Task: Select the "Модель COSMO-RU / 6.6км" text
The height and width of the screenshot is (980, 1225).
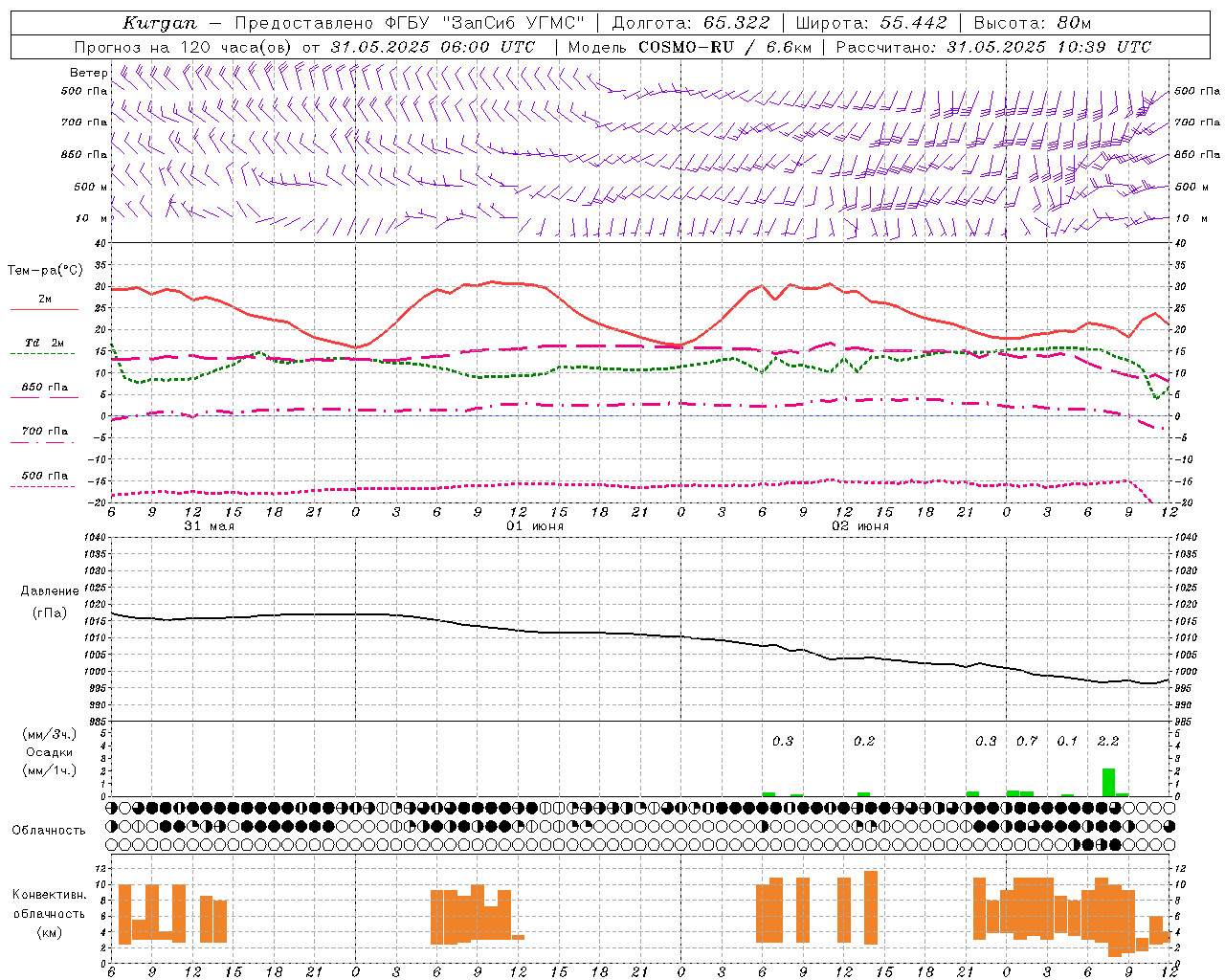Action: click(x=689, y=47)
